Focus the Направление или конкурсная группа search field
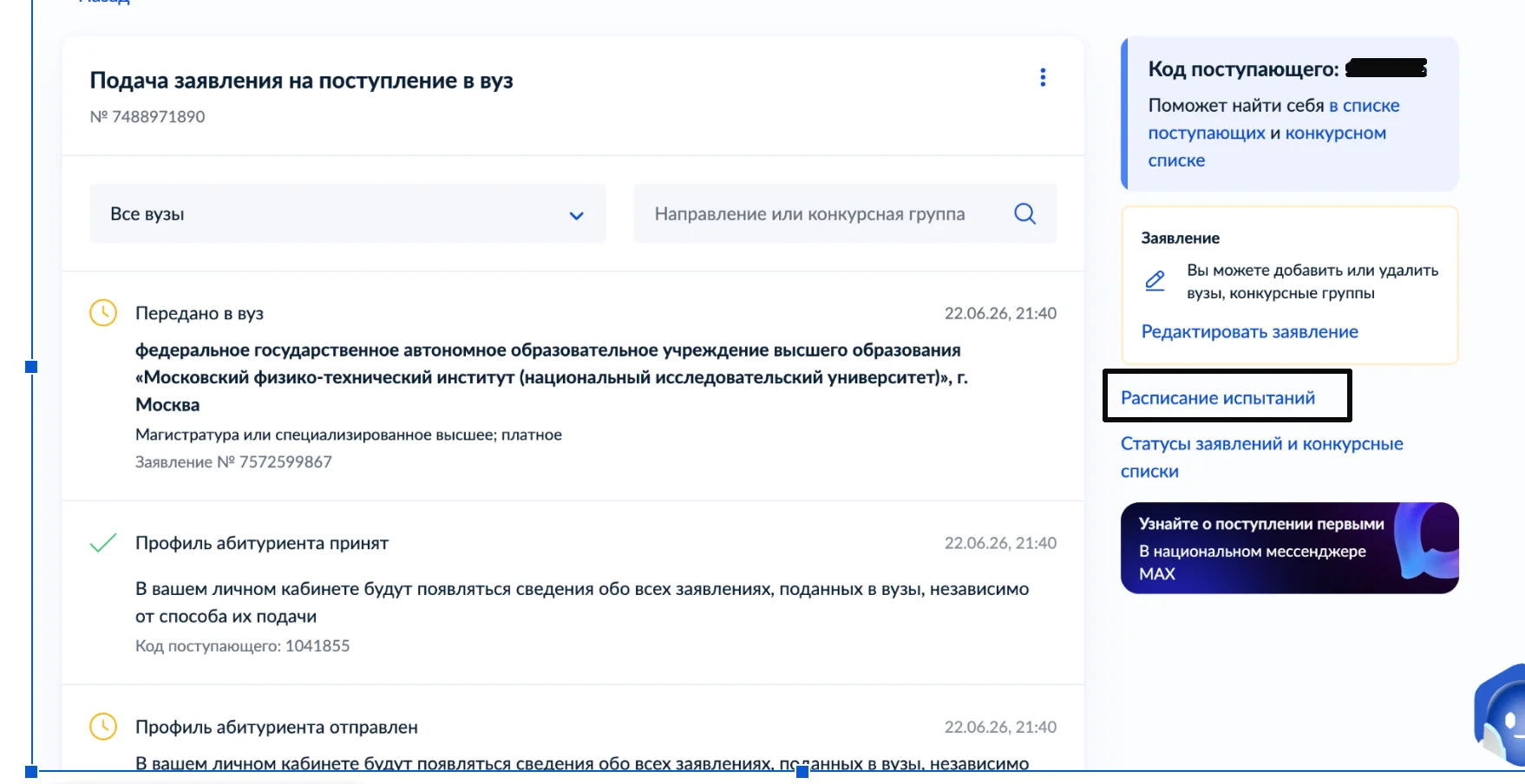1525x784 pixels. [x=845, y=213]
